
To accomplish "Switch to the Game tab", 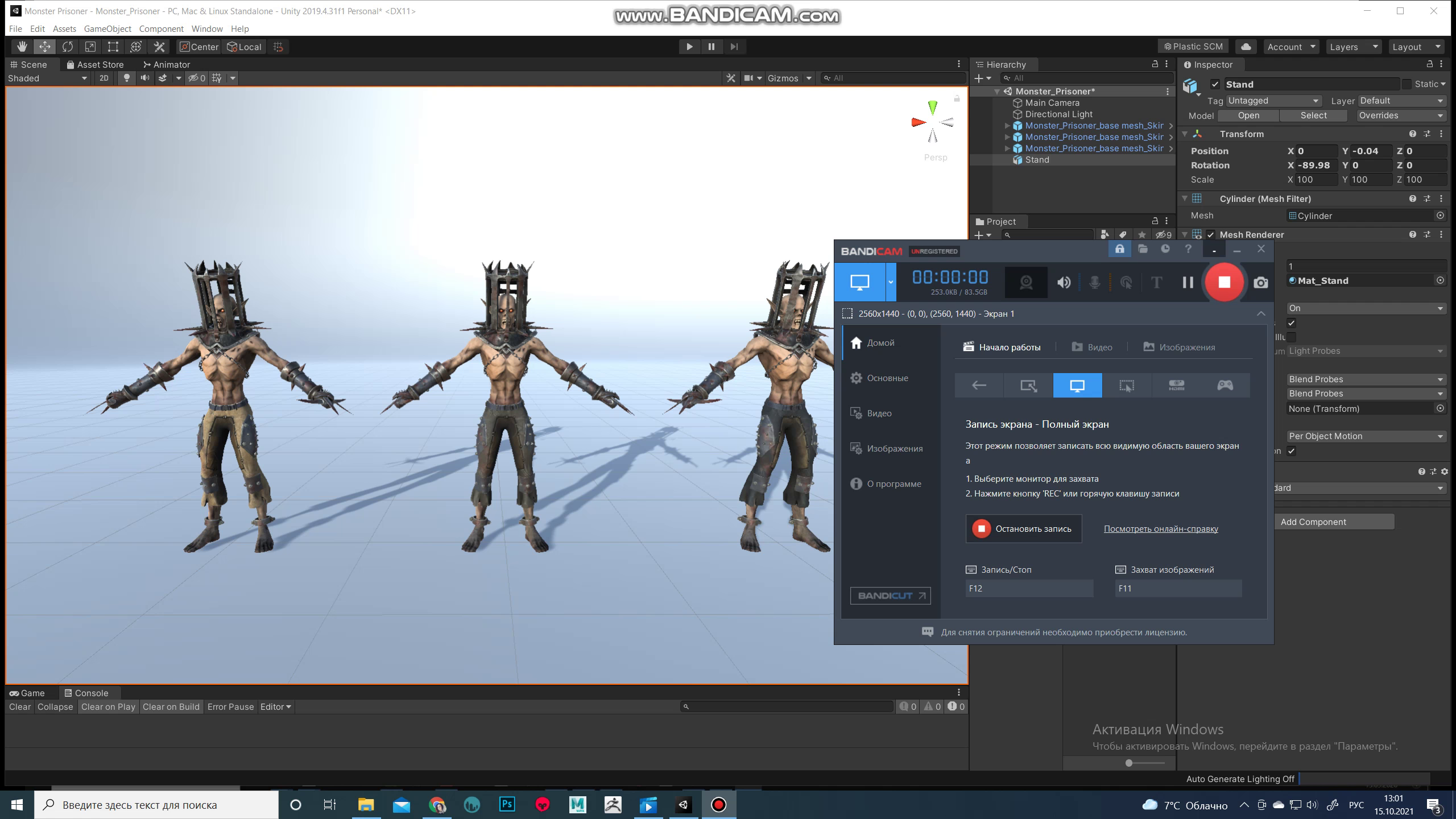I will 27,693.
